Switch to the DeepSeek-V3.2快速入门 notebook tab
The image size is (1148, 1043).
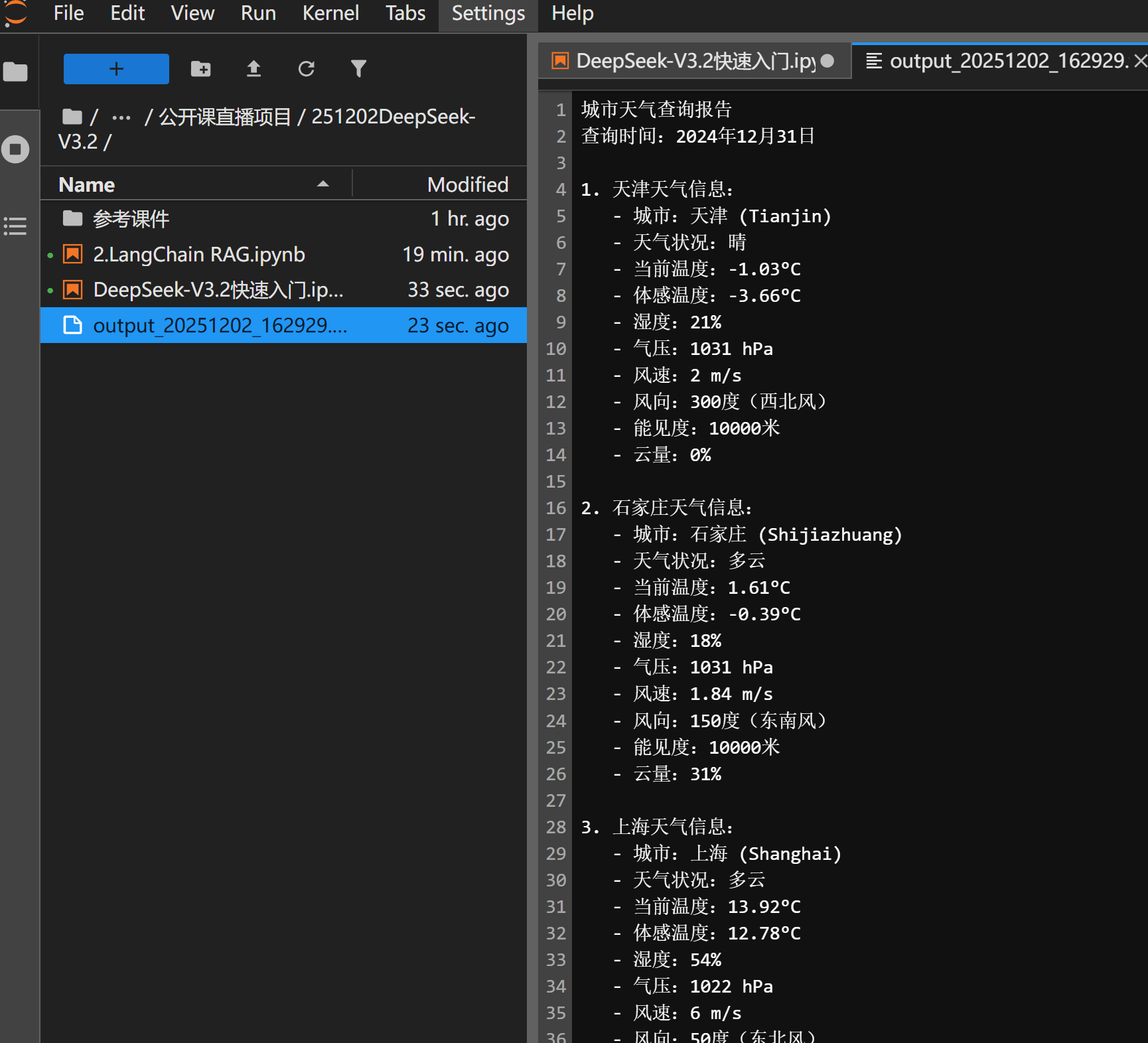[694, 61]
